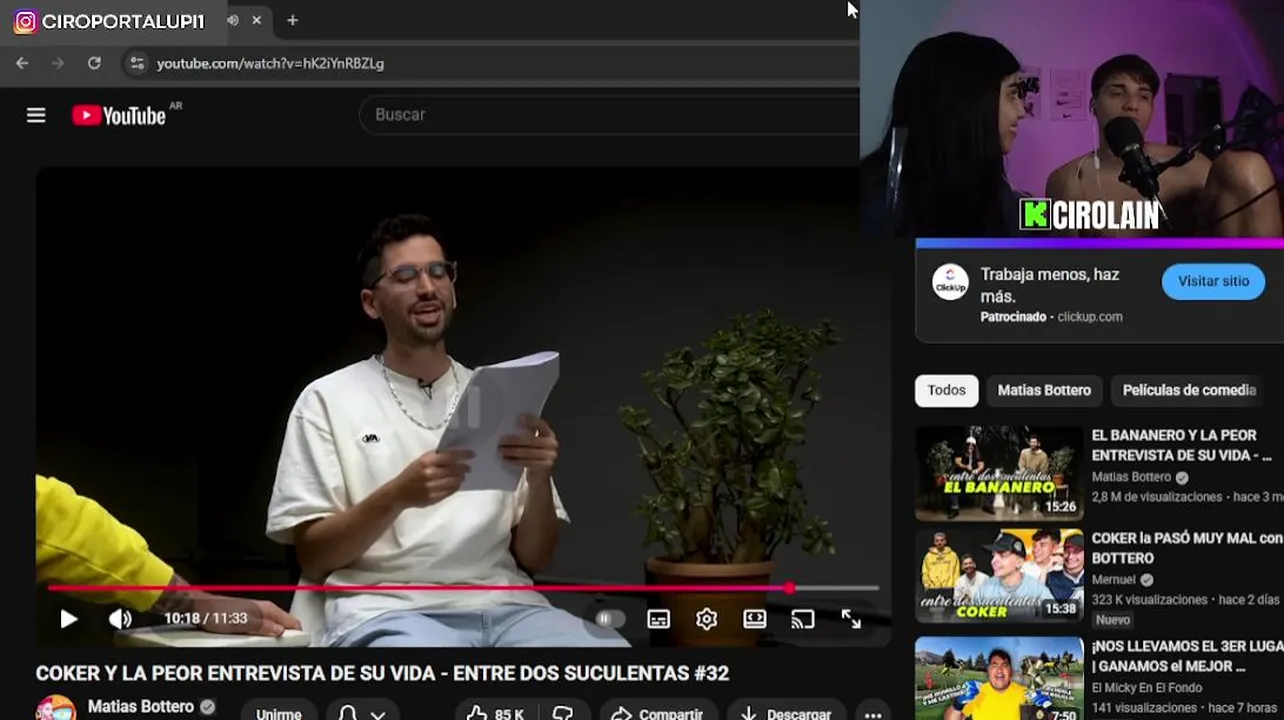Open ¡NOS LLEVAMOS EL 3ER LUGAR title
The image size is (1284, 720).
(1188, 656)
